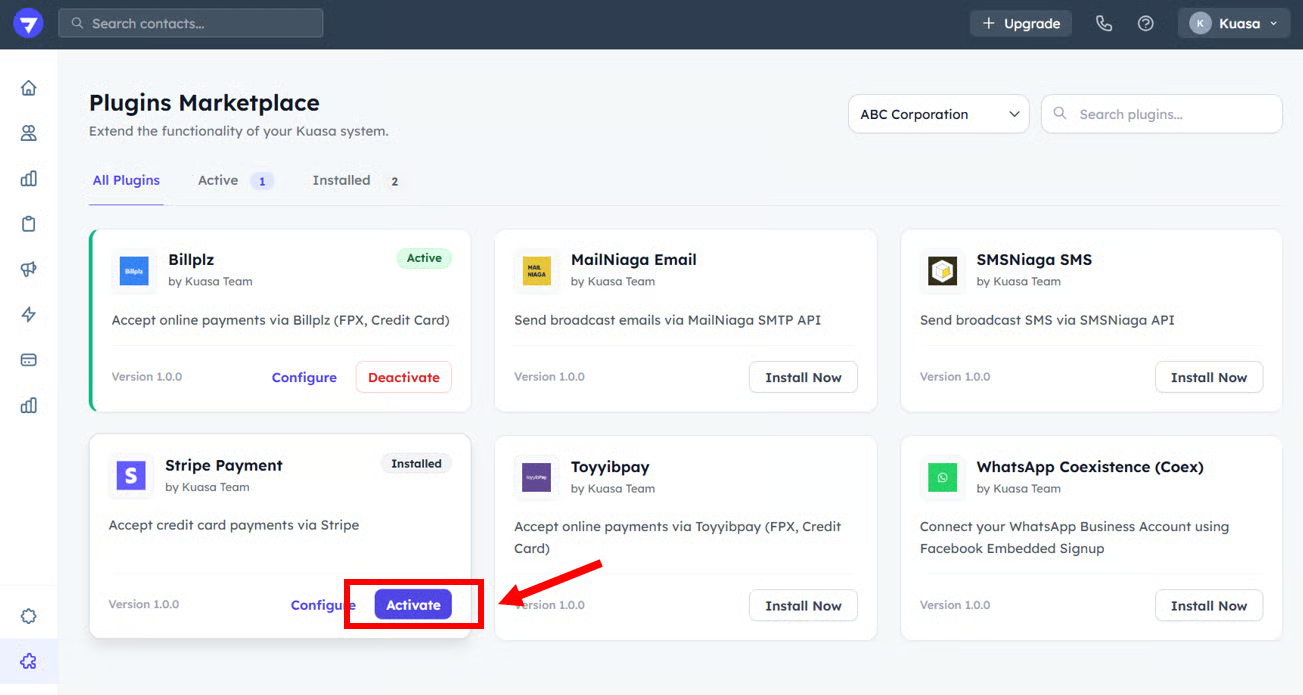Open the Contacts people icon in sidebar
This screenshot has height=695, width=1303.
(x=28, y=133)
